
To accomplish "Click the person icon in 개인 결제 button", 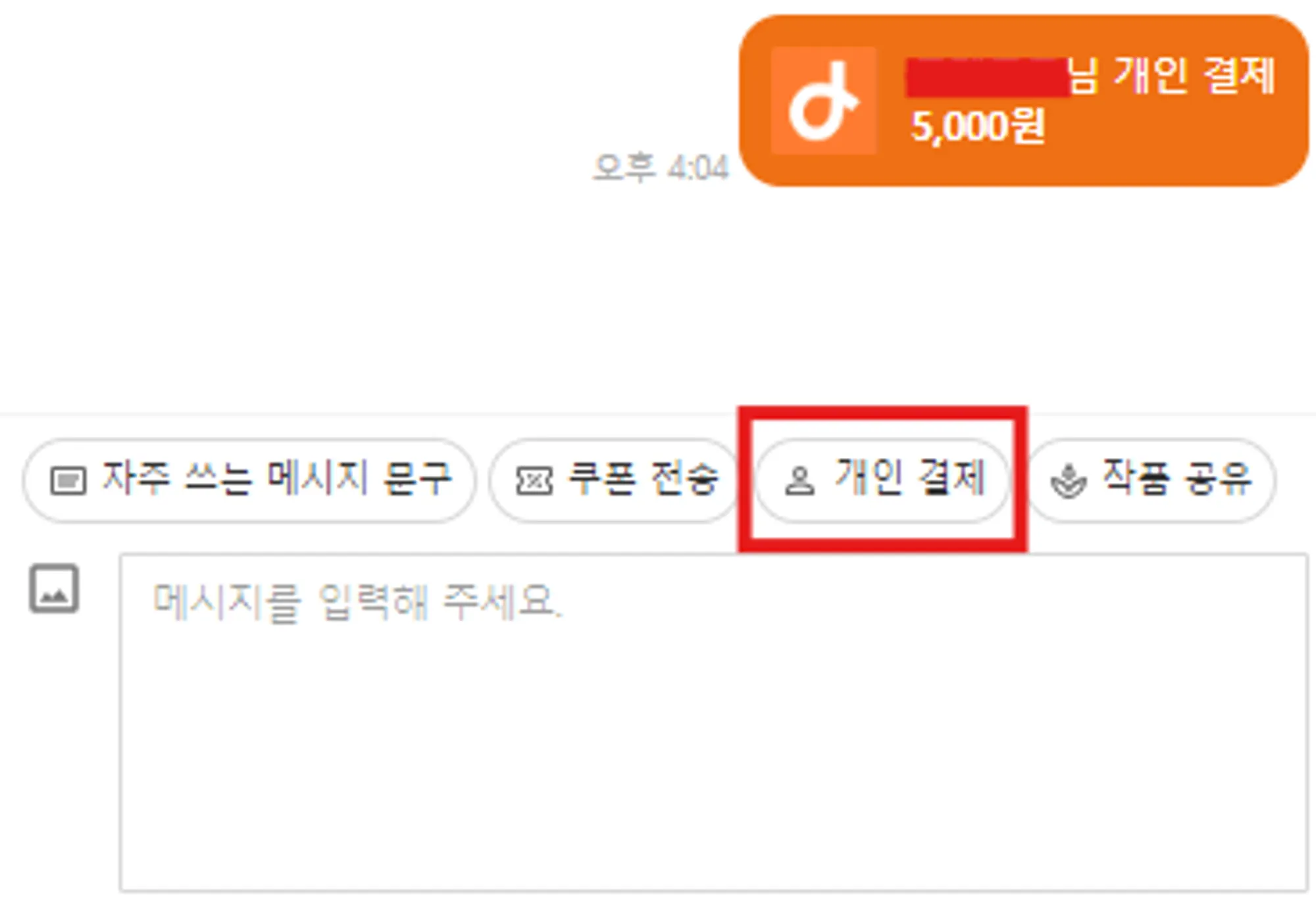I will tap(799, 481).
